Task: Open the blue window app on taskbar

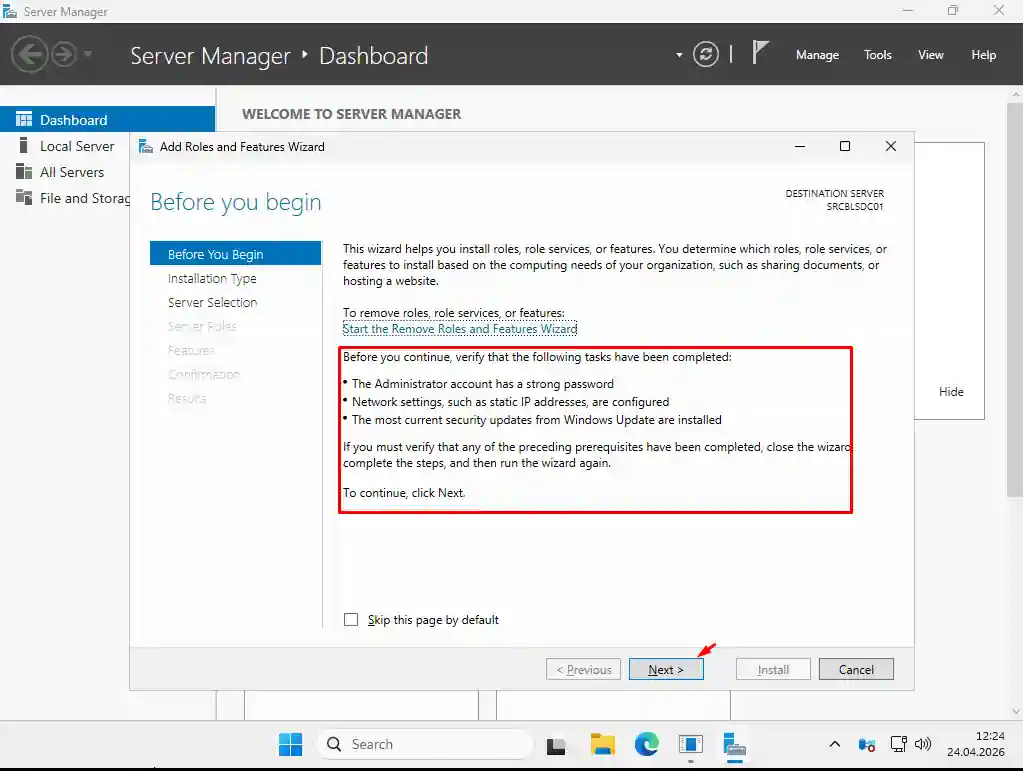Action: click(x=690, y=744)
